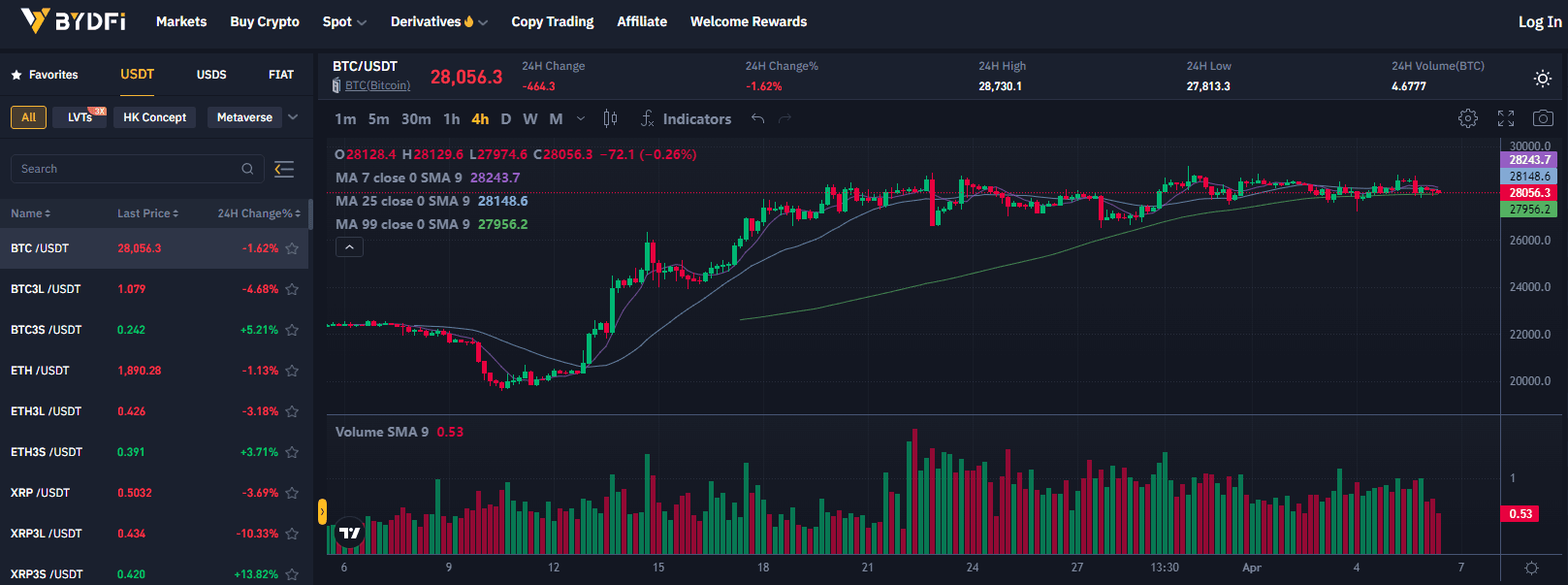Expand the Derivatives menu

point(438,21)
